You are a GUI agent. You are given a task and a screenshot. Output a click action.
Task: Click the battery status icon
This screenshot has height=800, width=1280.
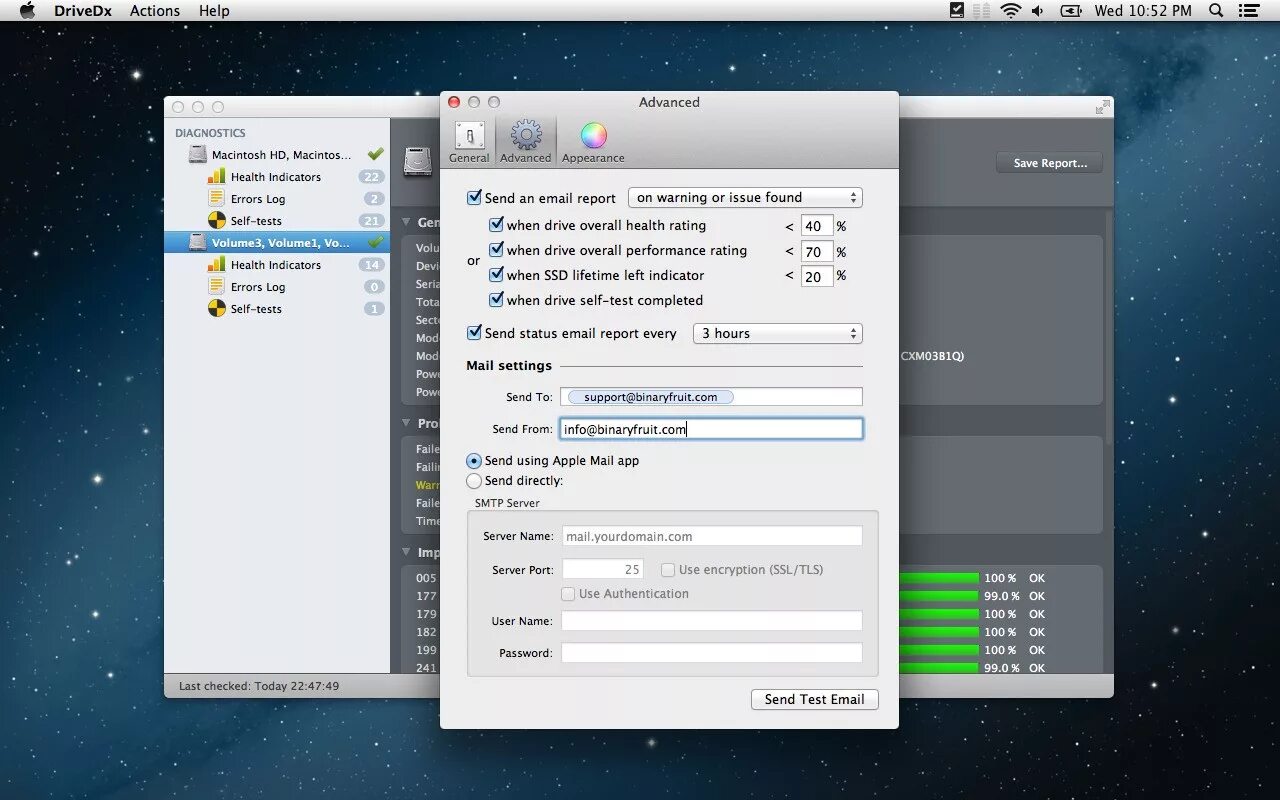click(x=1071, y=11)
